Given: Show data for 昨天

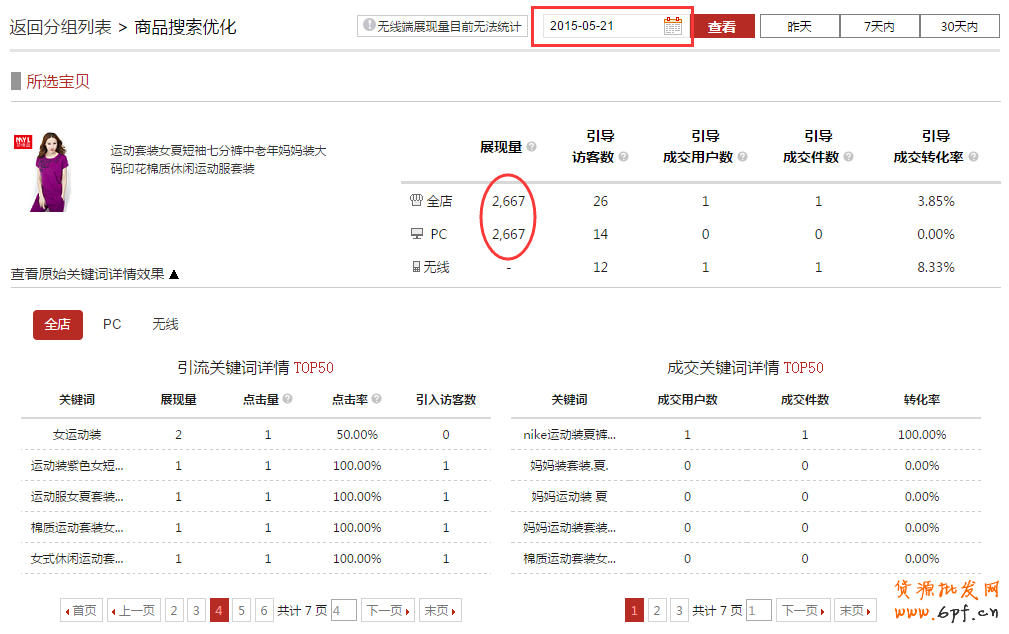Looking at the screenshot, I should (799, 27).
